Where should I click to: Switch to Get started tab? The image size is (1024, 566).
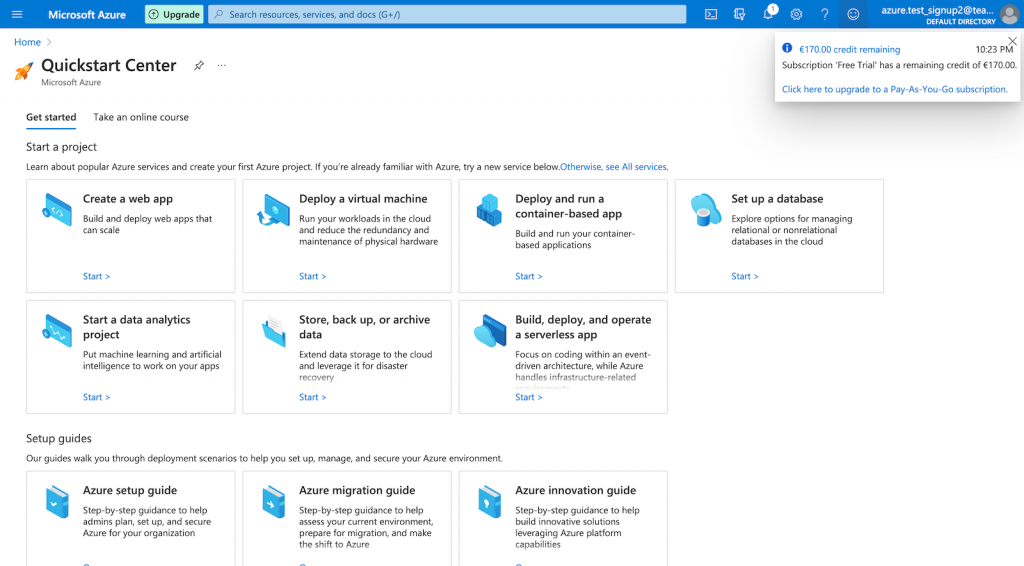tap(51, 117)
